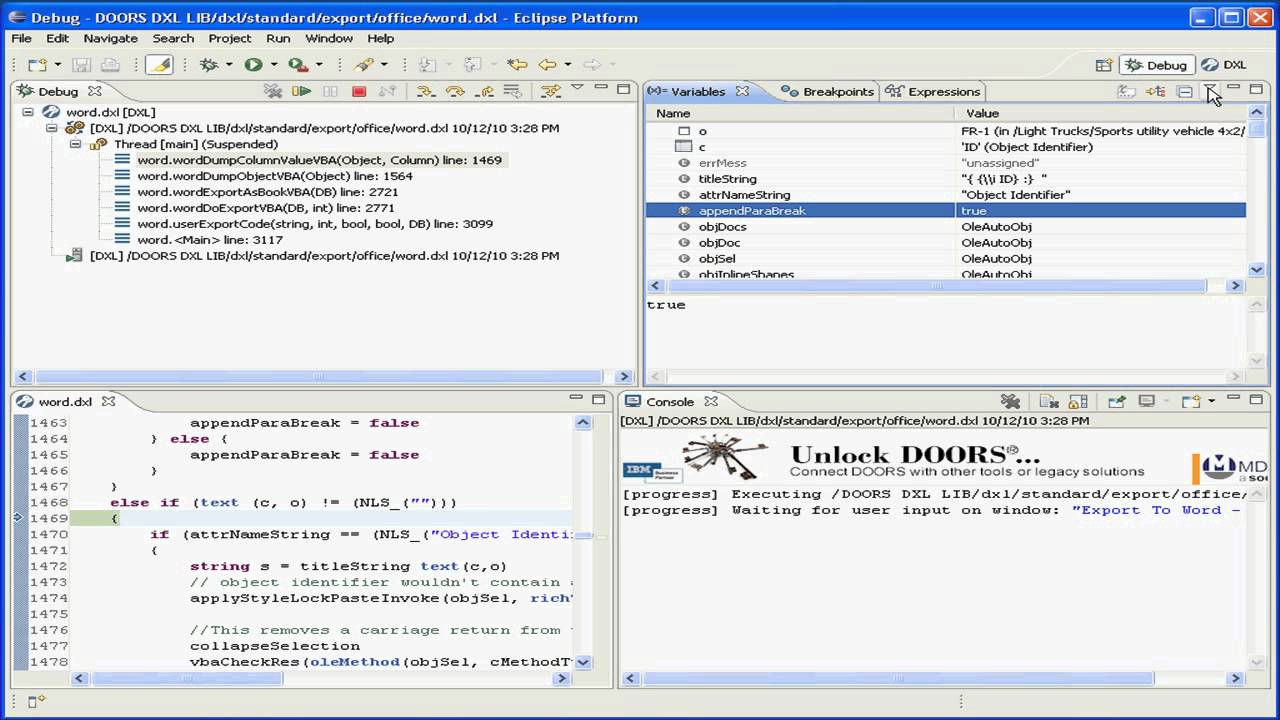Close the Console view tab
This screenshot has height=720, width=1280.
[710, 401]
